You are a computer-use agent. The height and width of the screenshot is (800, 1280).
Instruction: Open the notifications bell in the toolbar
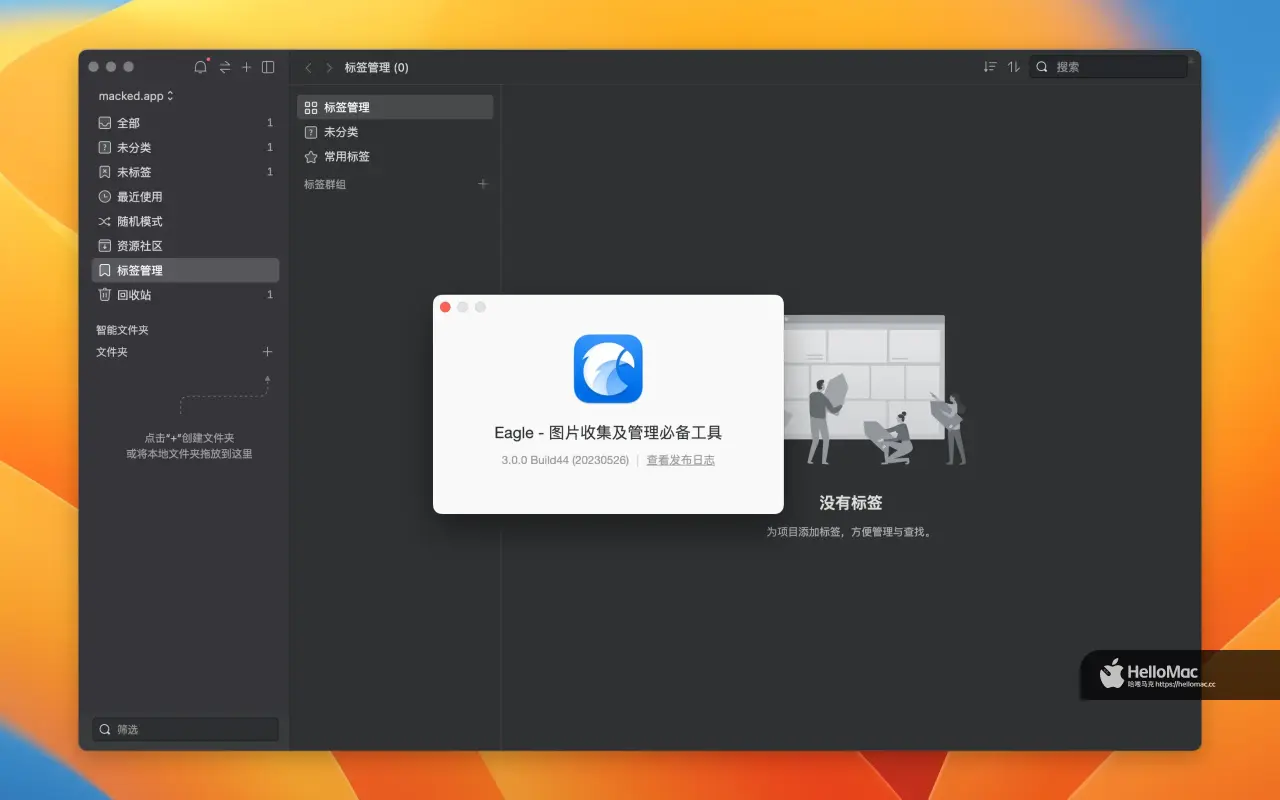coord(200,67)
